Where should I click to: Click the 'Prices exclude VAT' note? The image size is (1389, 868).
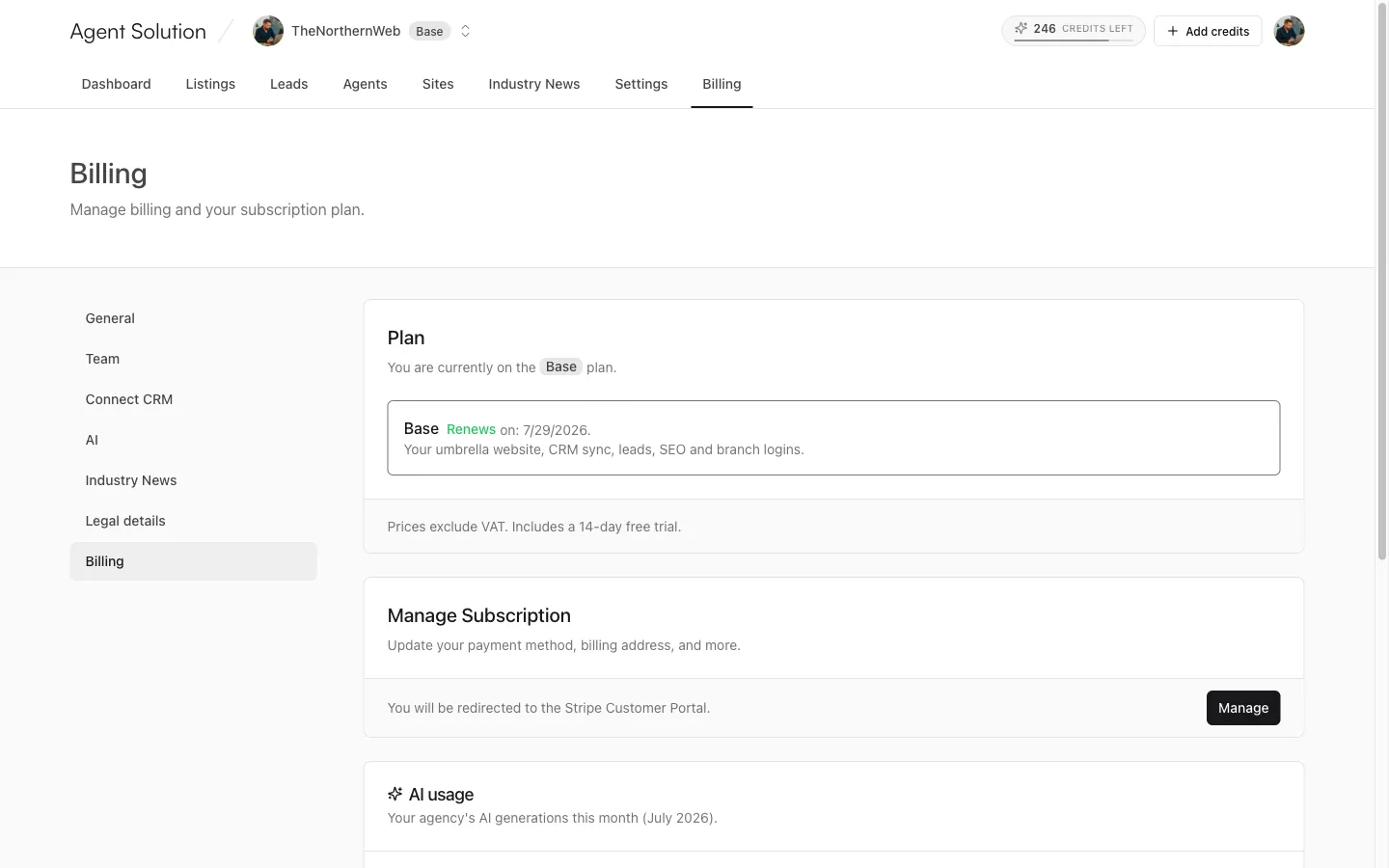(533, 527)
